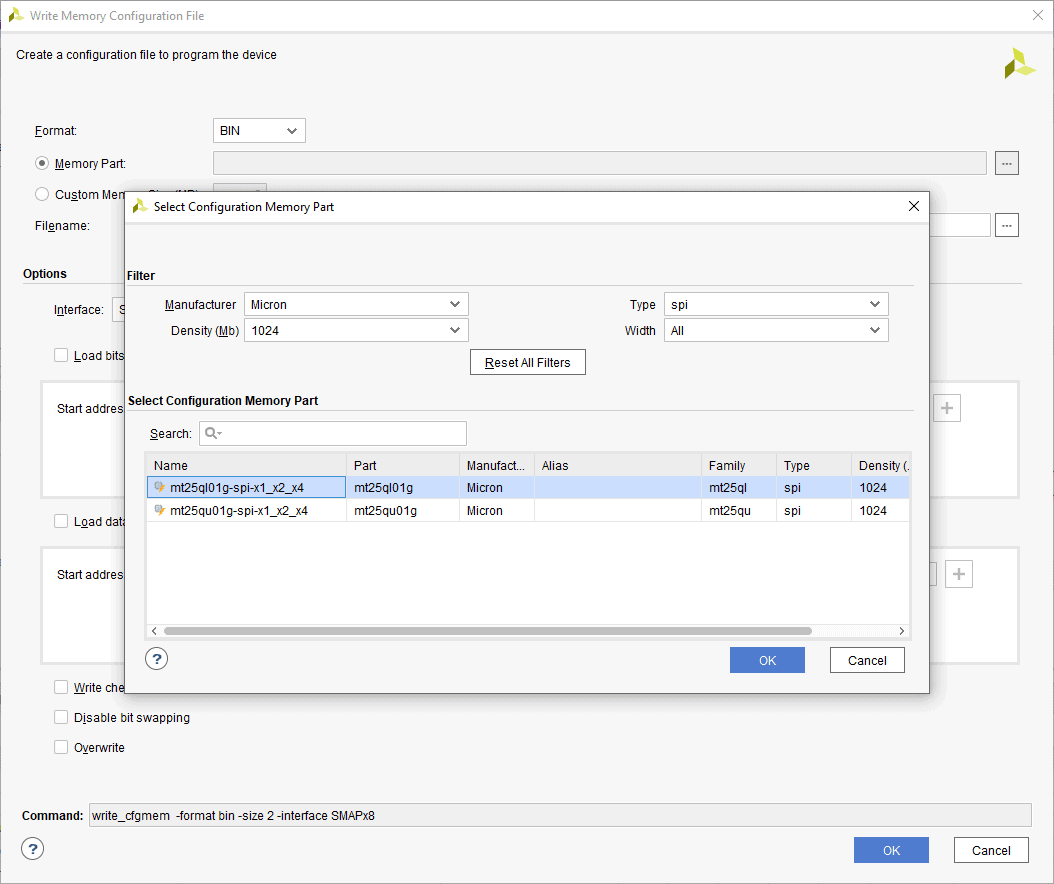
Task: Click the plus icon beside the second start address
Action: click(959, 574)
